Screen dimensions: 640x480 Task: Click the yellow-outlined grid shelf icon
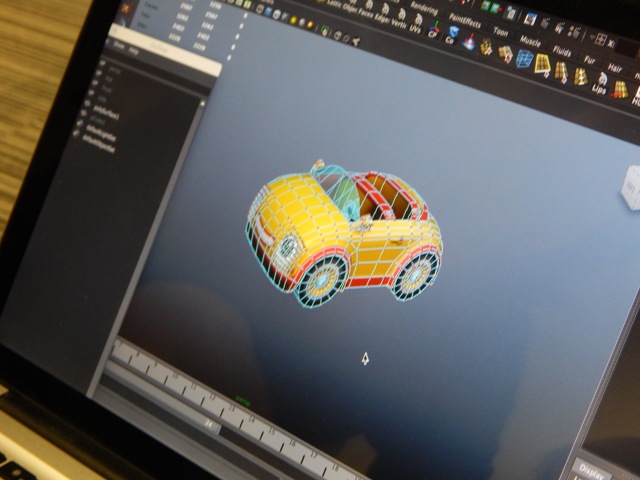[x=542, y=64]
